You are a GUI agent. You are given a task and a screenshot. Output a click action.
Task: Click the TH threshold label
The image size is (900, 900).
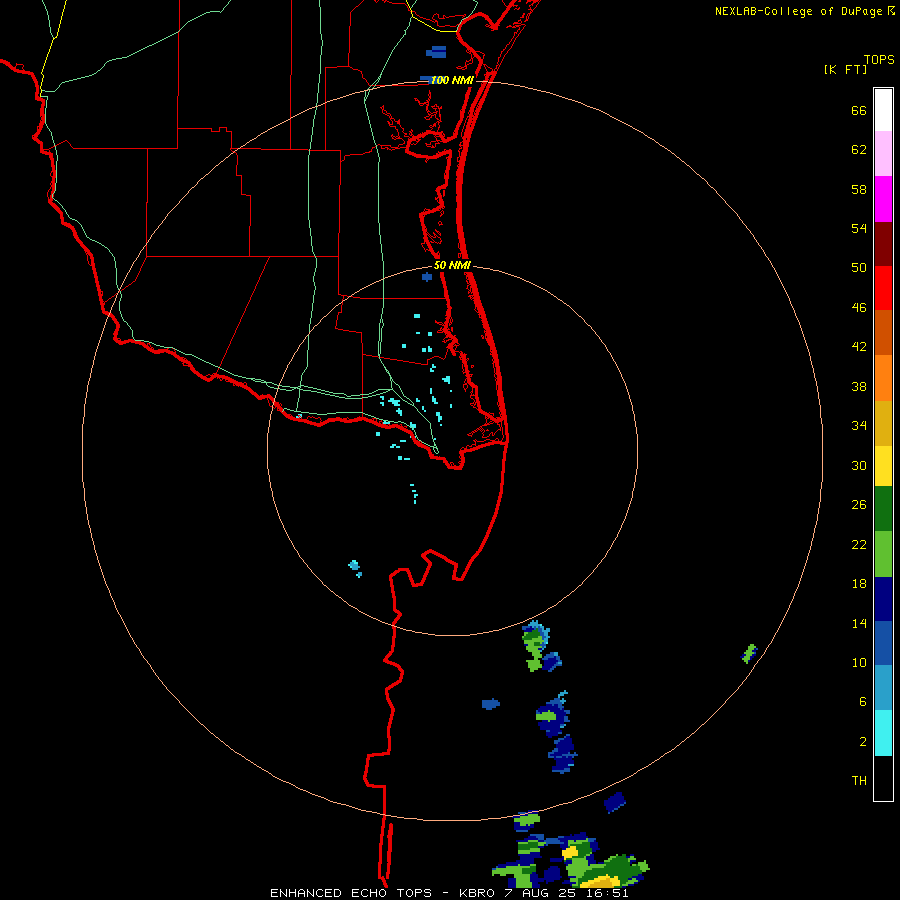(859, 781)
